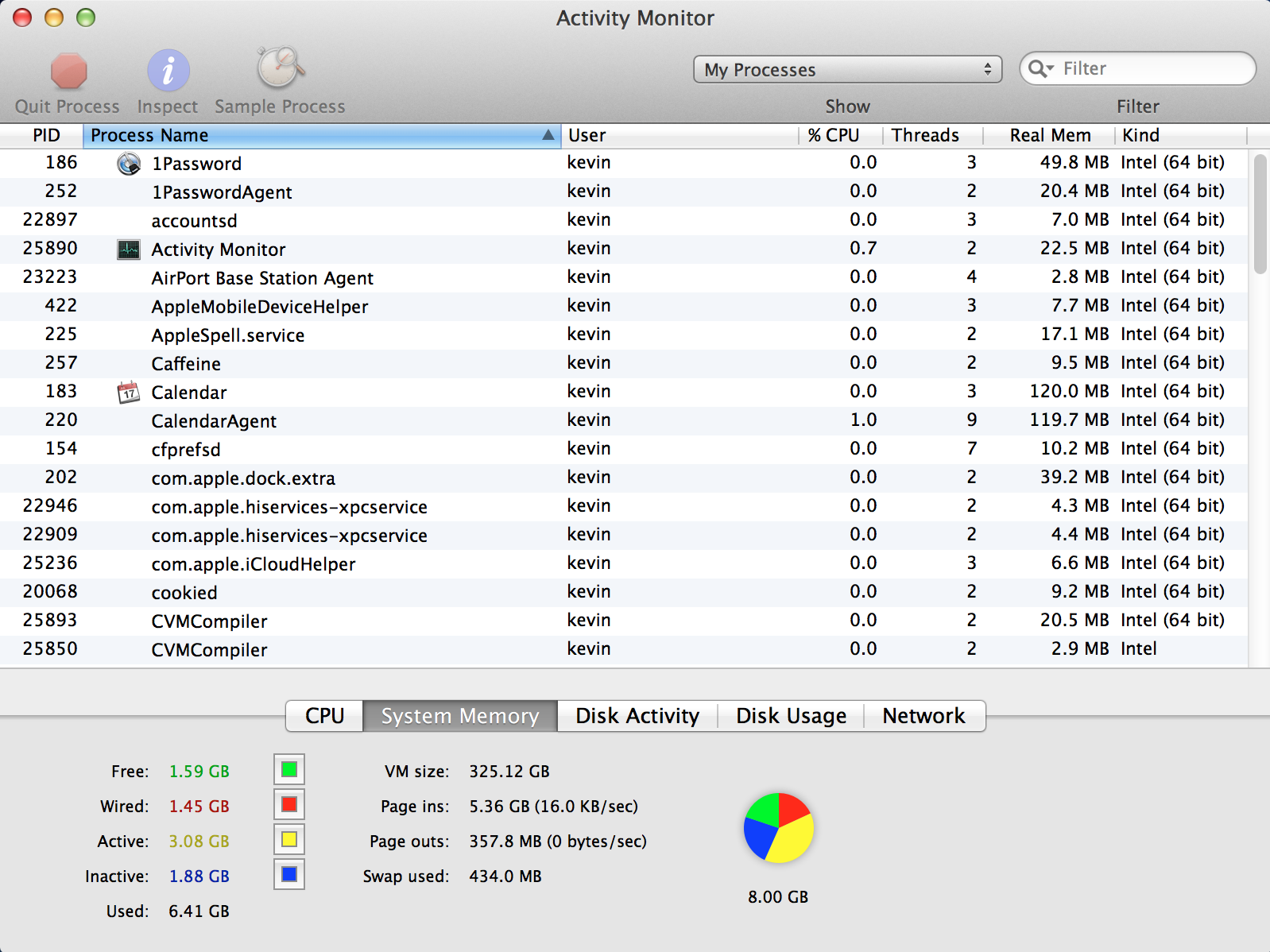The image size is (1270, 952).
Task: Select CVMCompiler with PID 25893
Action: pyautogui.click(x=624, y=621)
